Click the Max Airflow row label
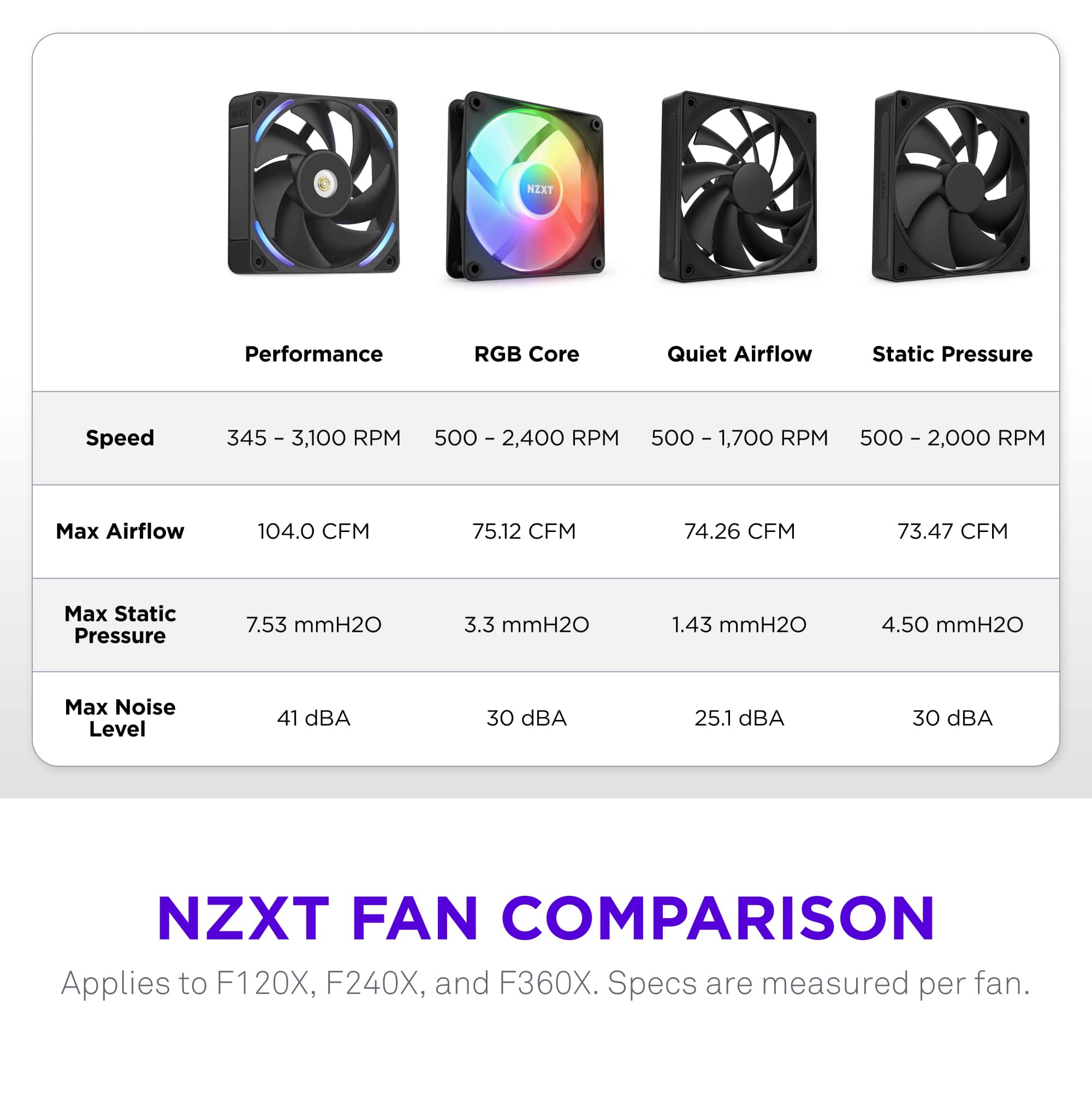The width and height of the screenshot is (1092, 1093). pos(120,531)
